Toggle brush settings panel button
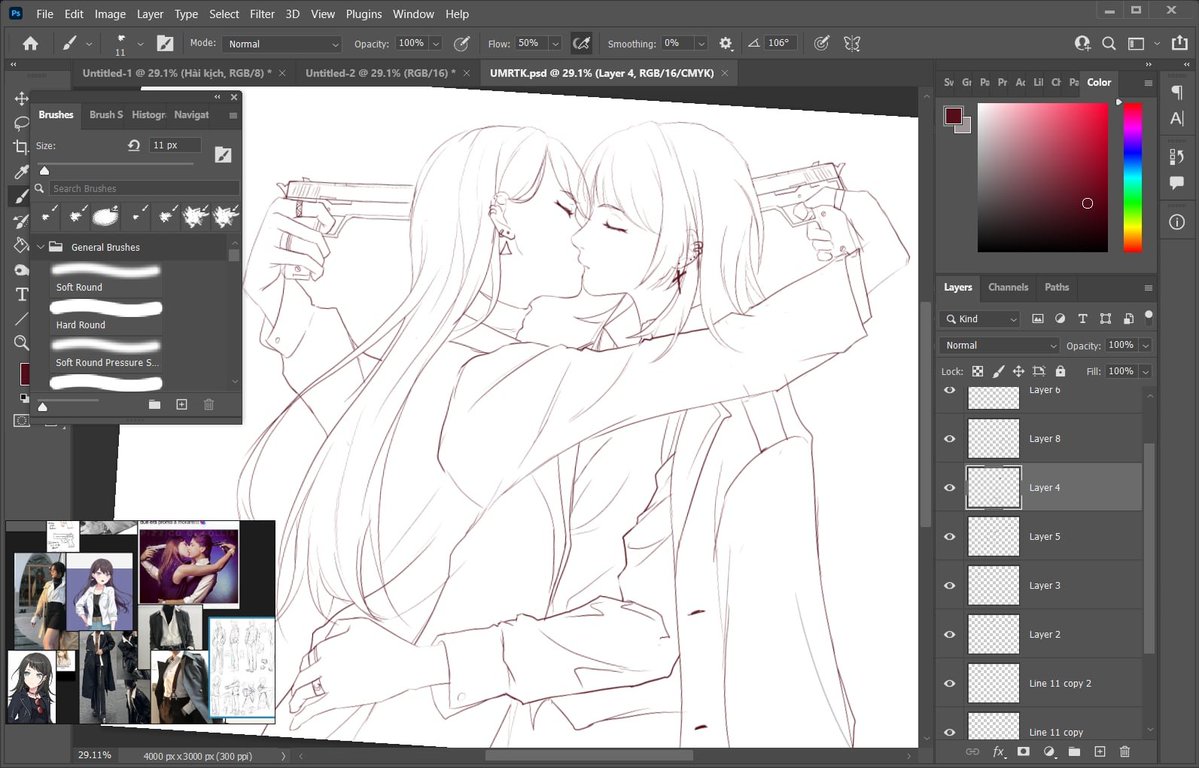 164,44
